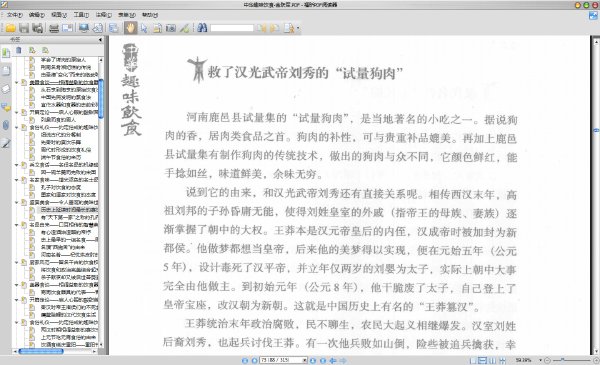Viewport: 600px width, 365px height.
Task: Click the bookmark tree vertical scrollbar thumb
Action: coord(101,98)
